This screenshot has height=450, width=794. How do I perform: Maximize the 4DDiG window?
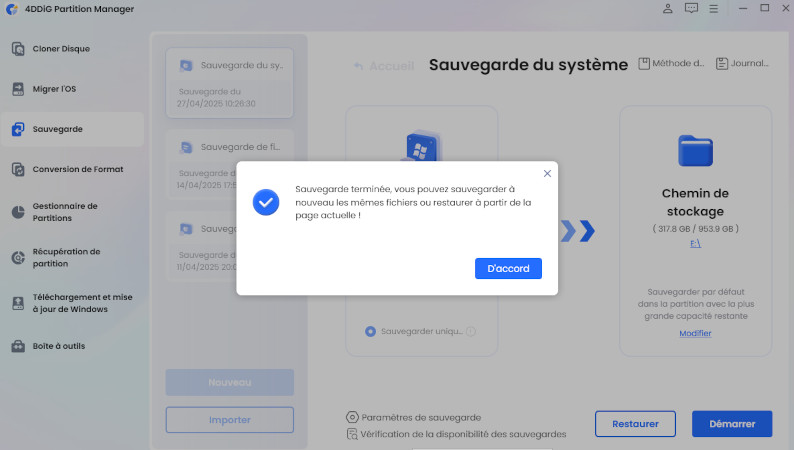[765, 8]
